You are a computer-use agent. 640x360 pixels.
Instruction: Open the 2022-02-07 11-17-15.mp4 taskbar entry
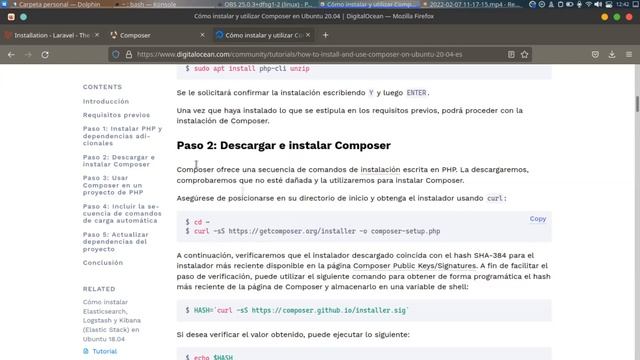[x=473, y=4]
